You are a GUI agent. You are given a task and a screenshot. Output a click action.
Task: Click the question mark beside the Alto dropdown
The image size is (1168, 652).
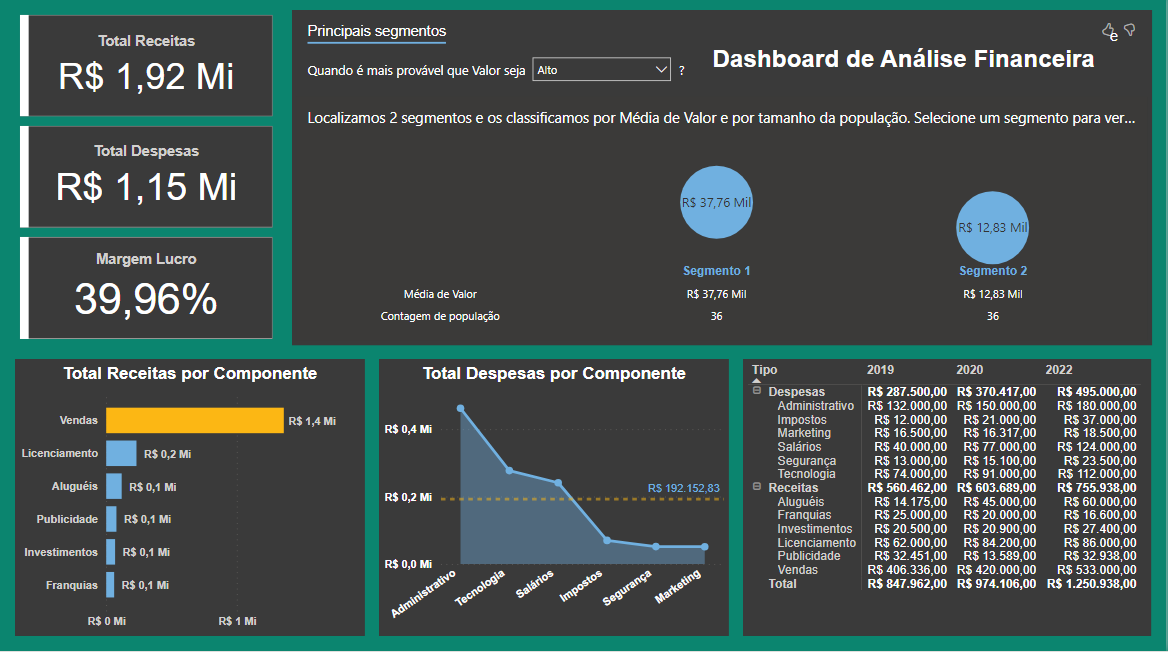[682, 70]
